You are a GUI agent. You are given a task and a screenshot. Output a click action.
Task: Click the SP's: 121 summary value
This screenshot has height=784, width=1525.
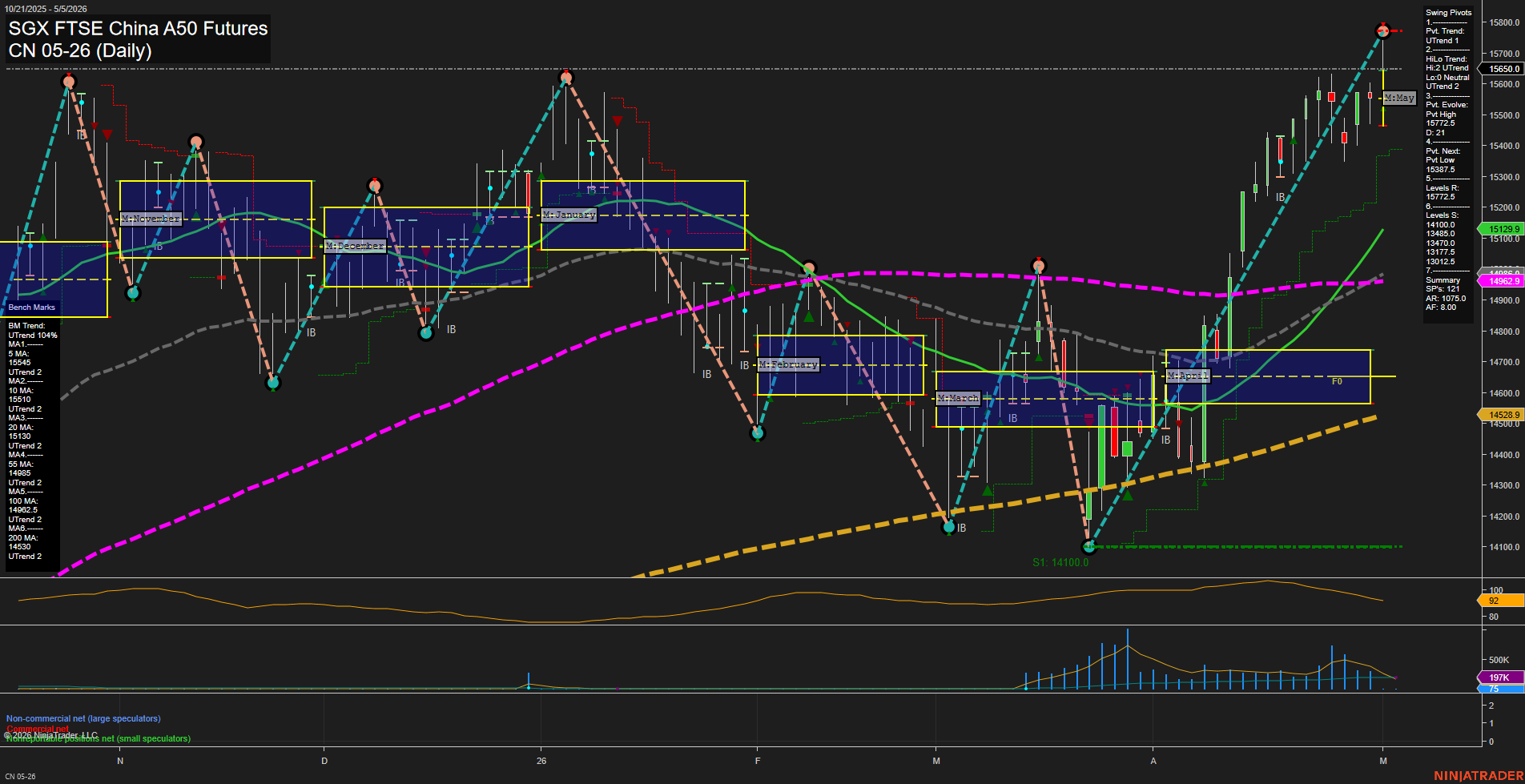pyautogui.click(x=1443, y=289)
